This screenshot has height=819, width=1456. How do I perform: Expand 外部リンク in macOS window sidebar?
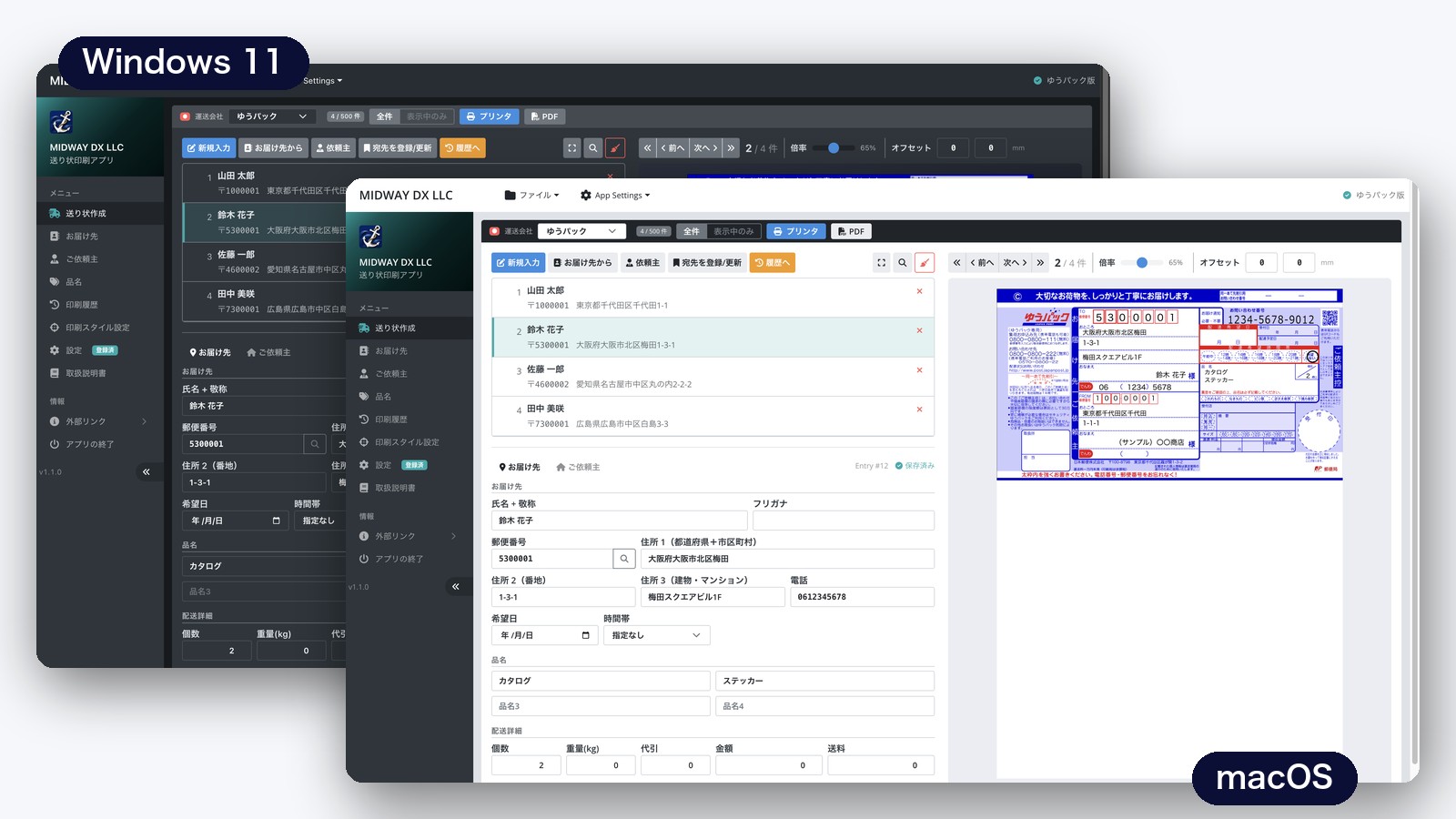click(409, 536)
